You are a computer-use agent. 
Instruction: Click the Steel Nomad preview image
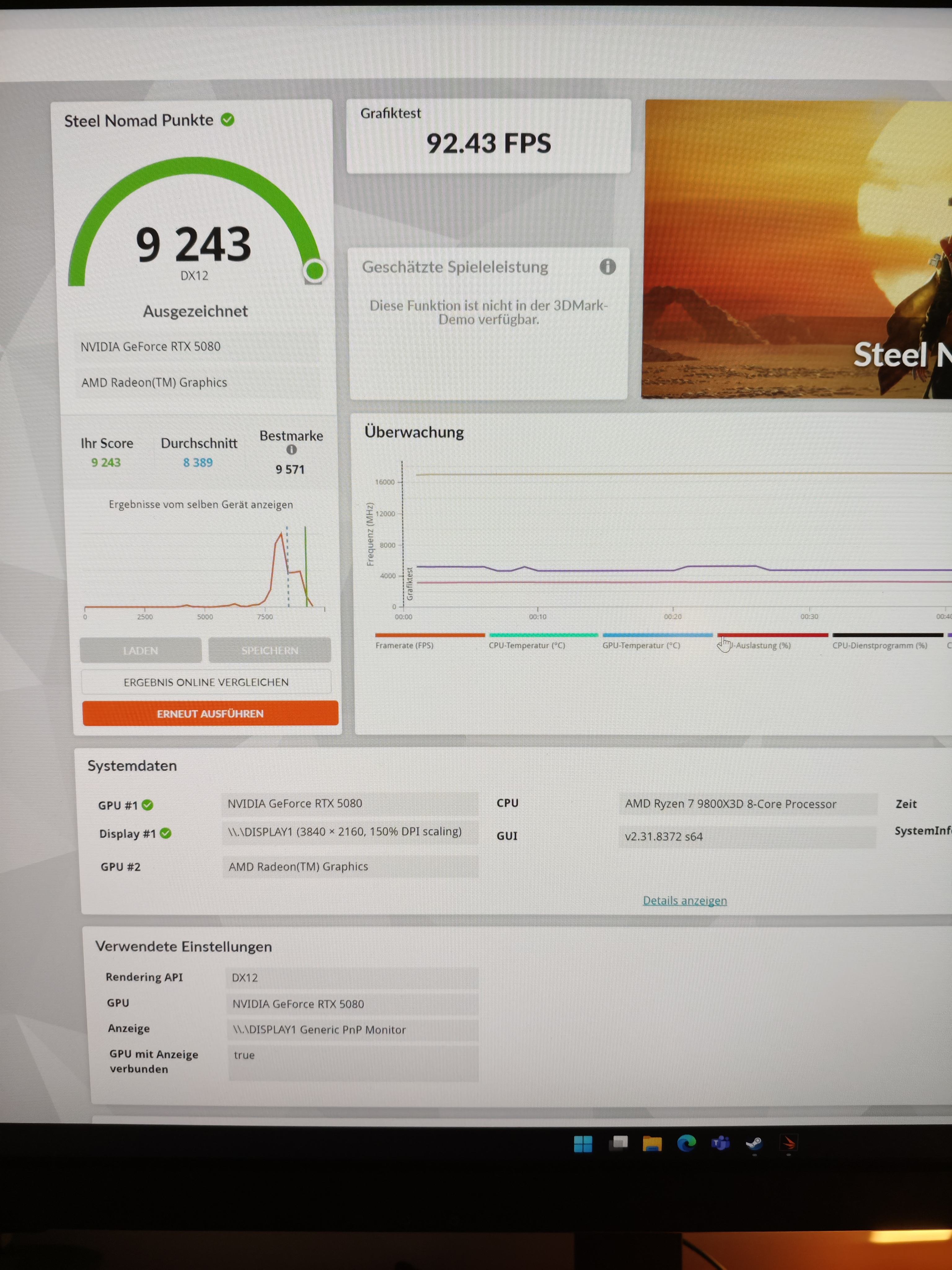pos(798,250)
